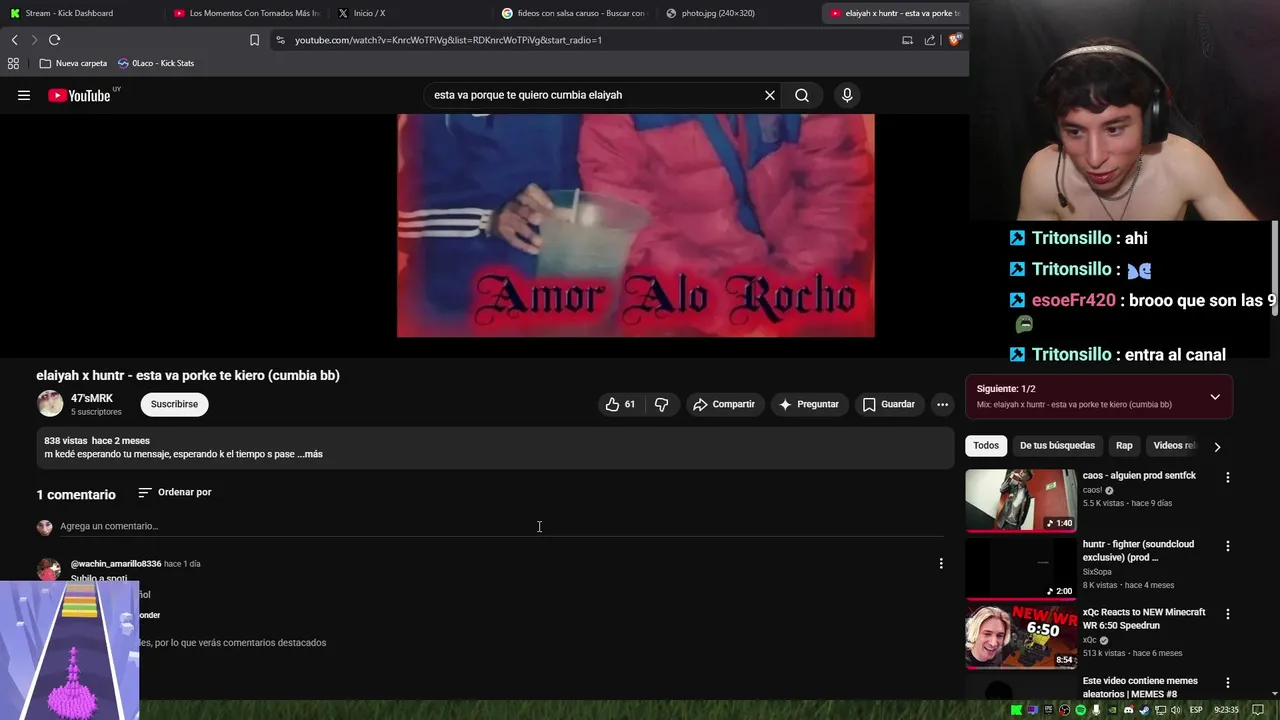
Task: Switch to Inicio / X tab
Action: coord(410,13)
